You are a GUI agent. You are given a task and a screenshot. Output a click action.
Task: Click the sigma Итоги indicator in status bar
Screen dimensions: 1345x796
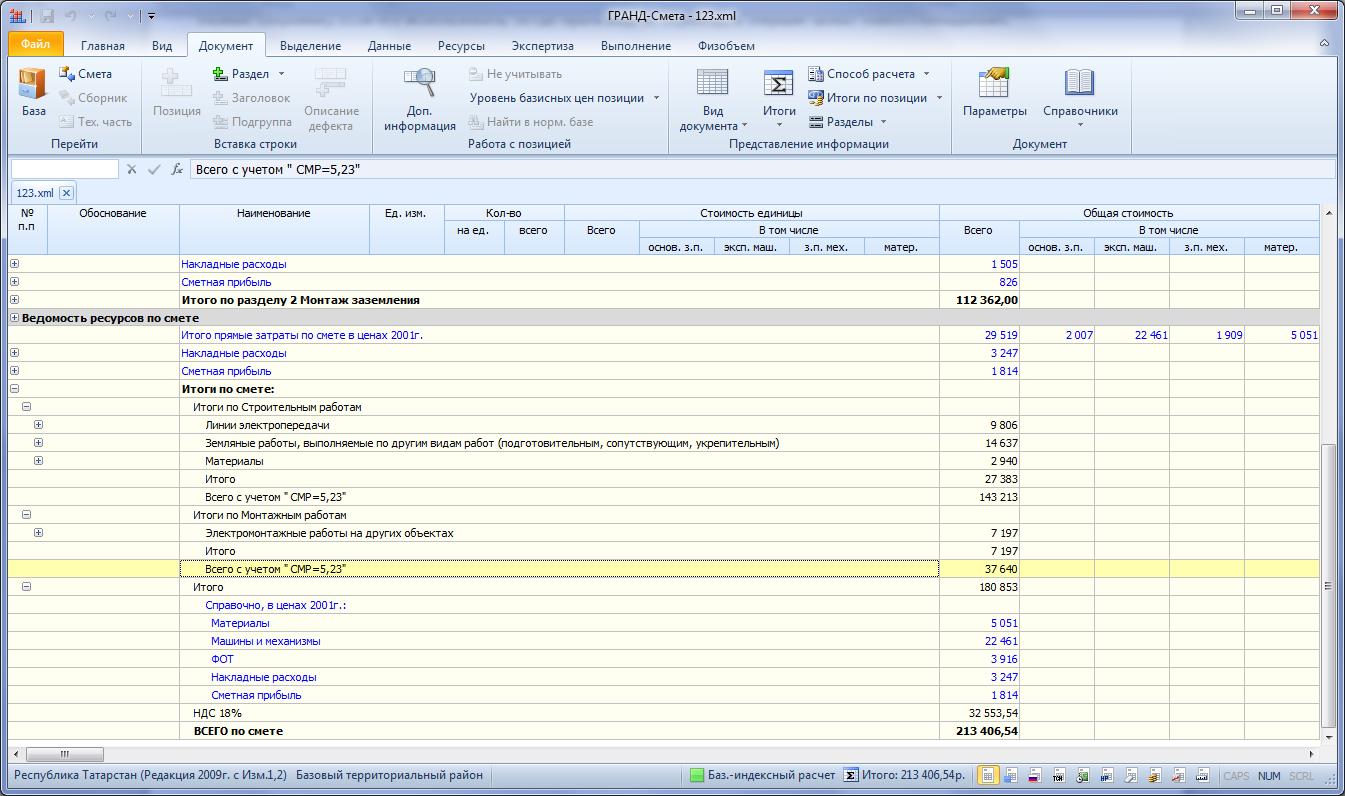click(850, 775)
